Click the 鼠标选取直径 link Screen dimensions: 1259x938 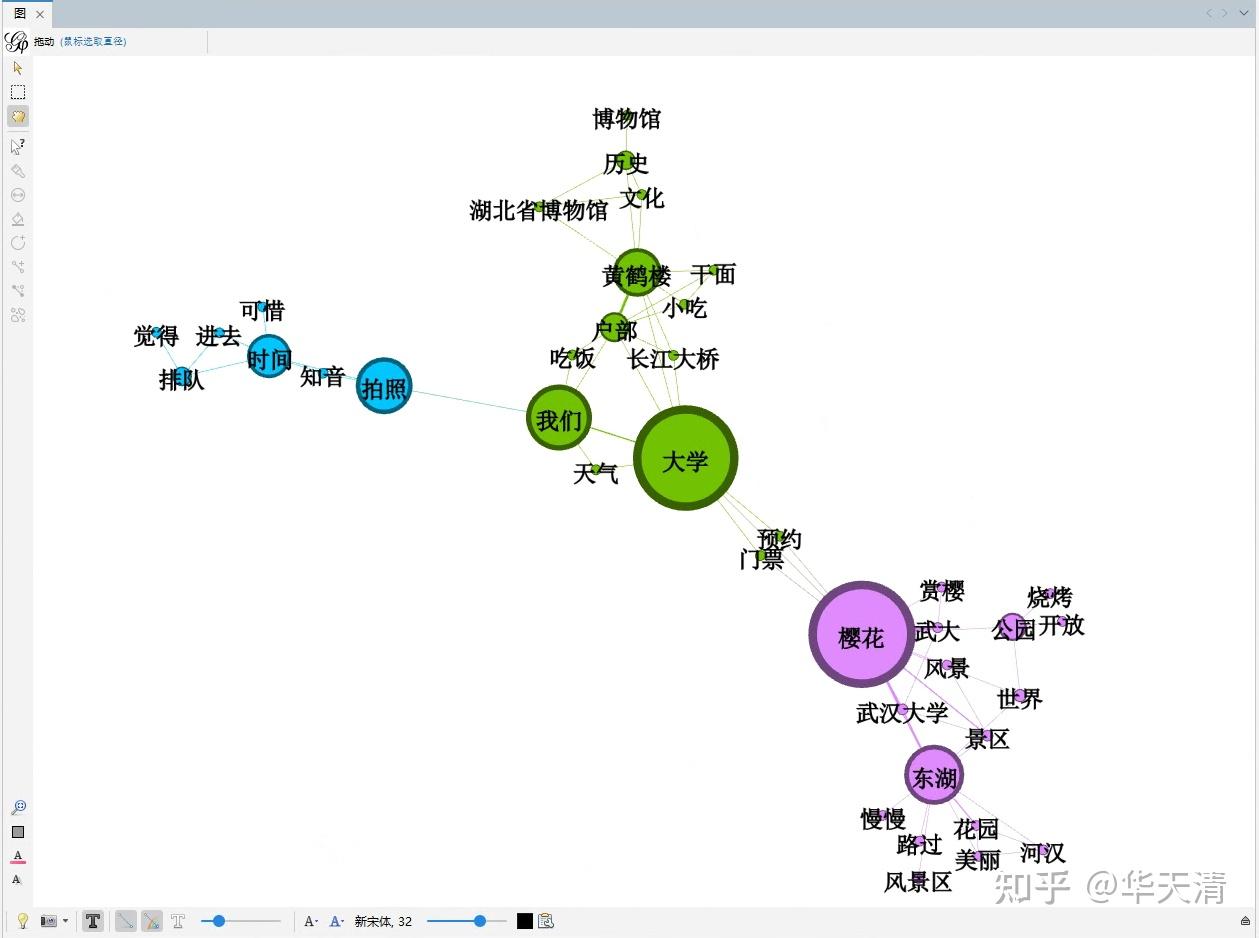93,41
